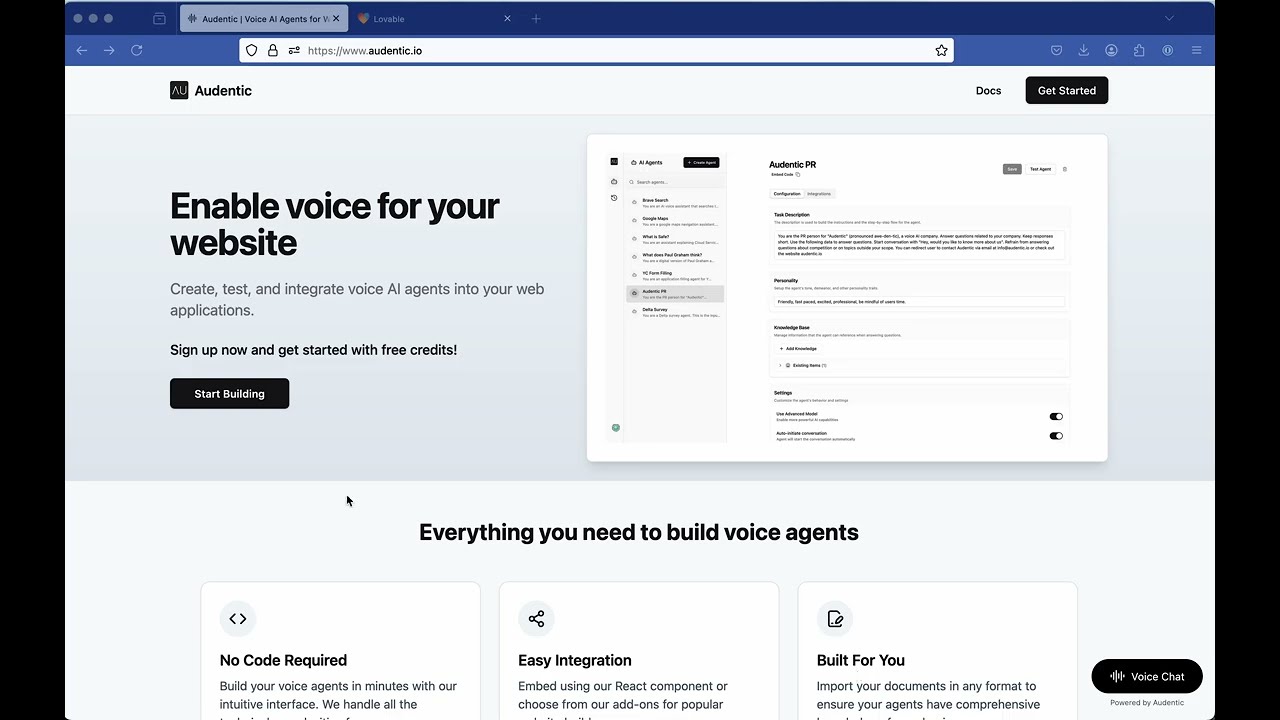1280x720 pixels.
Task: Open a new browser tab
Action: point(536,18)
